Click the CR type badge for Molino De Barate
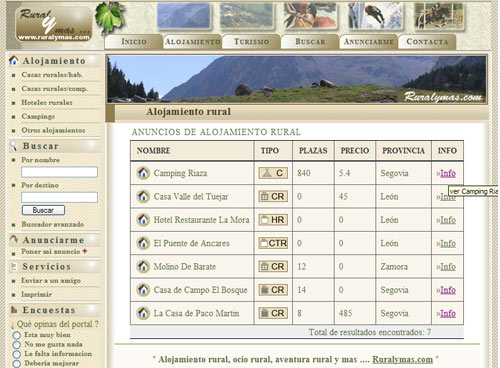 pyautogui.click(x=273, y=266)
